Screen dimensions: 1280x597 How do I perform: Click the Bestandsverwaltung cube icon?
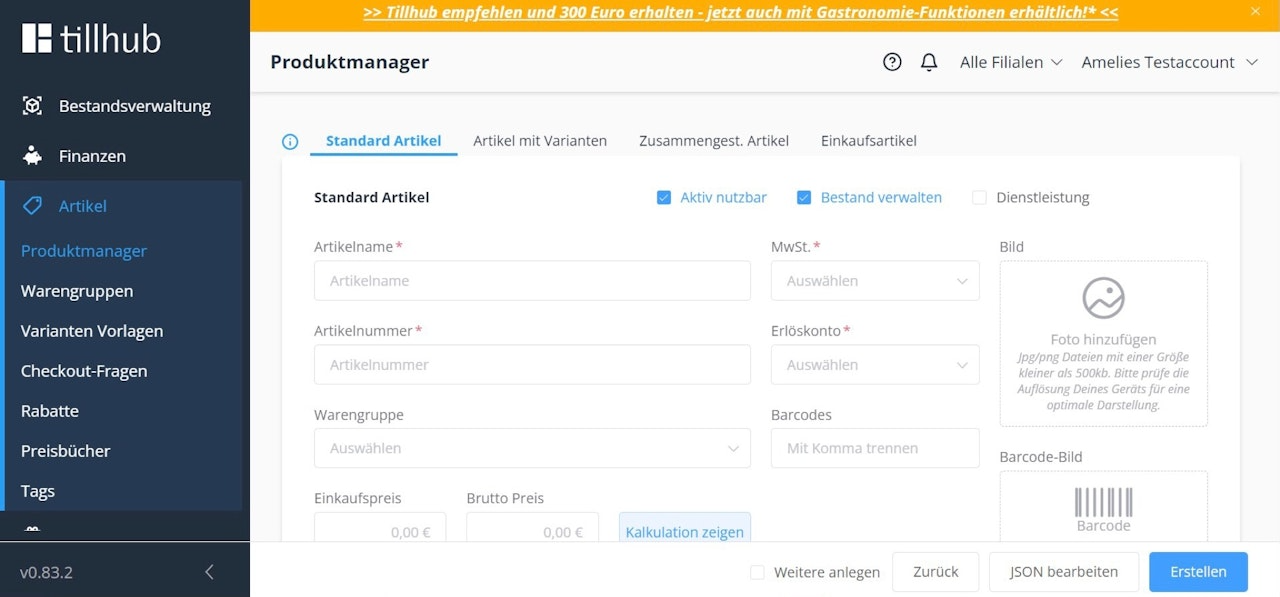(x=32, y=106)
